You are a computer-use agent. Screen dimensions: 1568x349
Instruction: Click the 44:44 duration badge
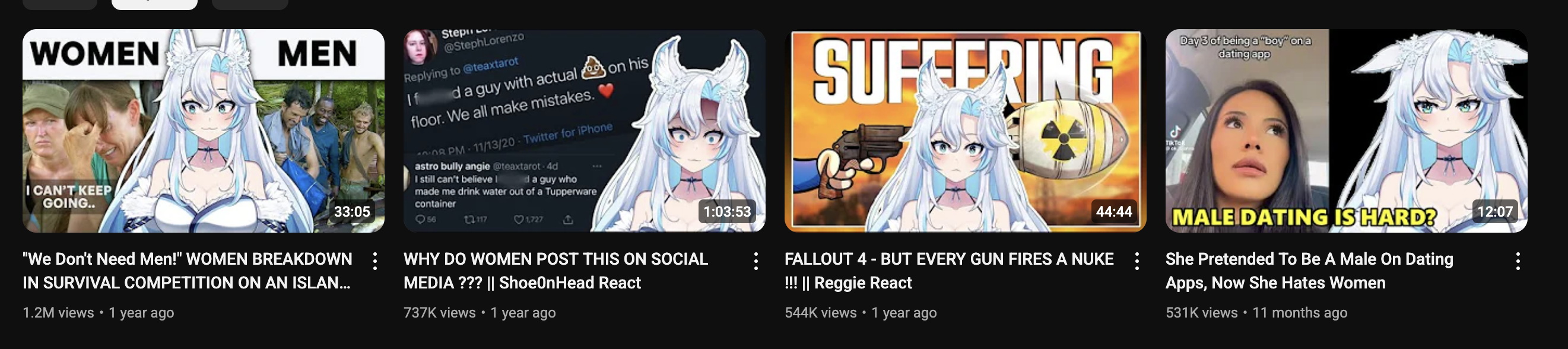(1114, 212)
